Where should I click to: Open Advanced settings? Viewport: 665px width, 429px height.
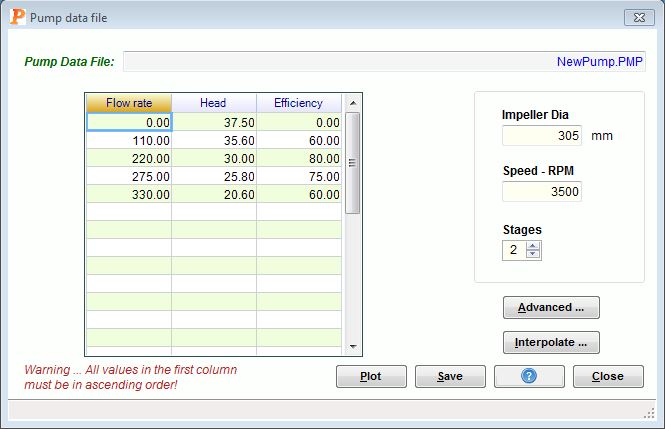[x=551, y=307]
